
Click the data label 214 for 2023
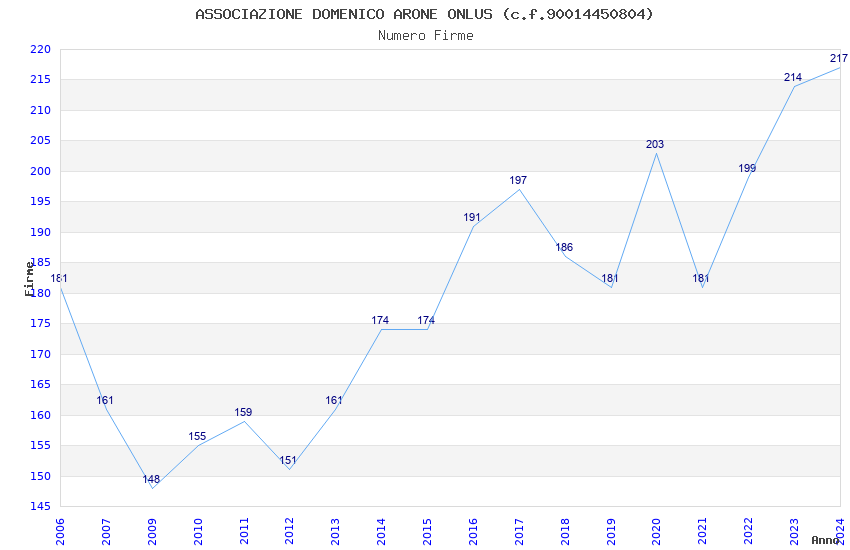793,77
